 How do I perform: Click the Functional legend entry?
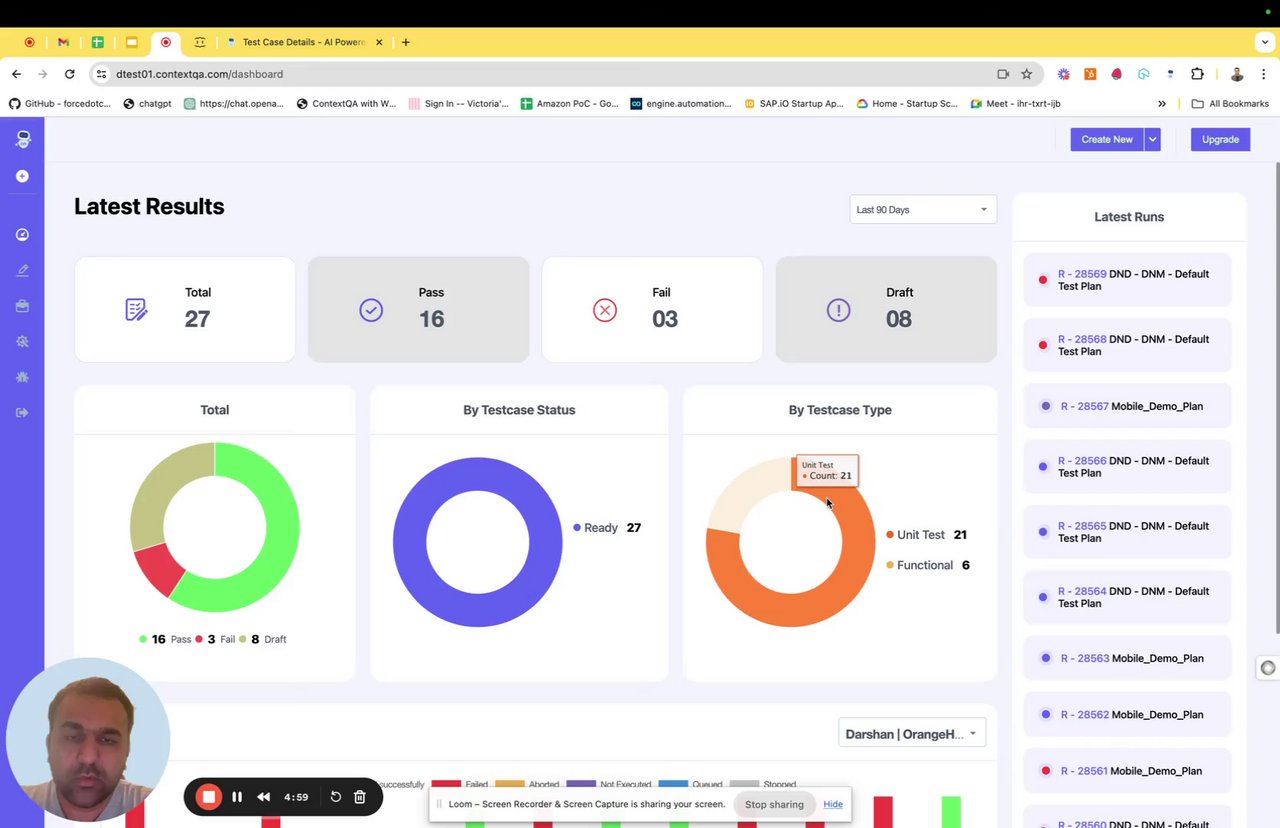[x=927, y=565]
